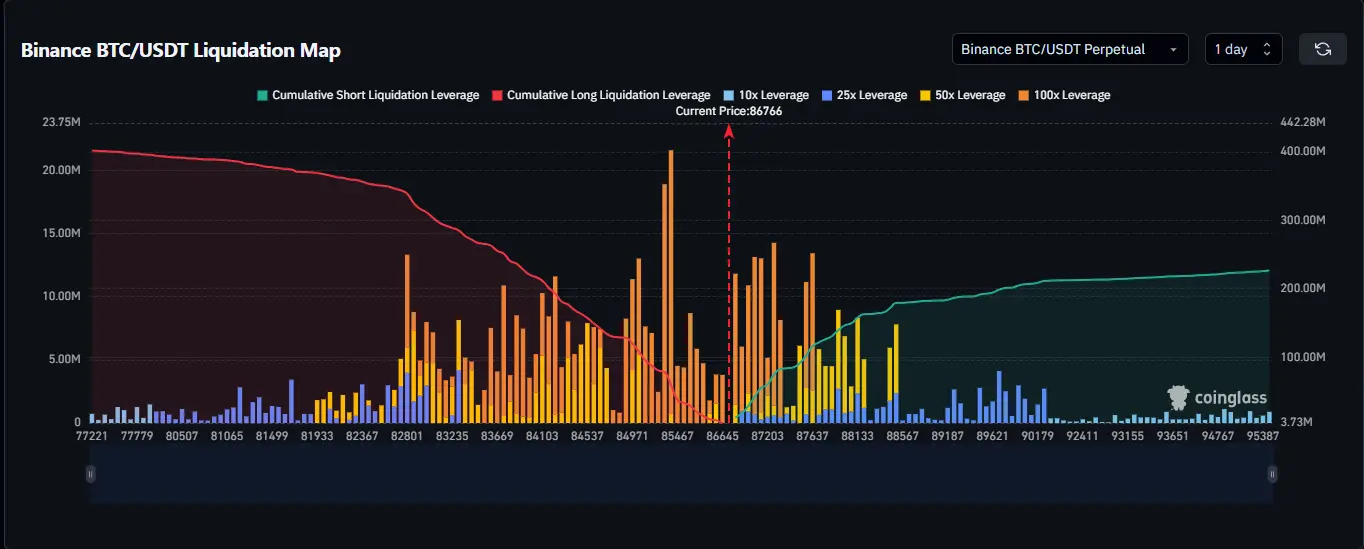Click the coinglass watermark logo
Viewport: 1364px width, 549px height.
(x=1217, y=398)
